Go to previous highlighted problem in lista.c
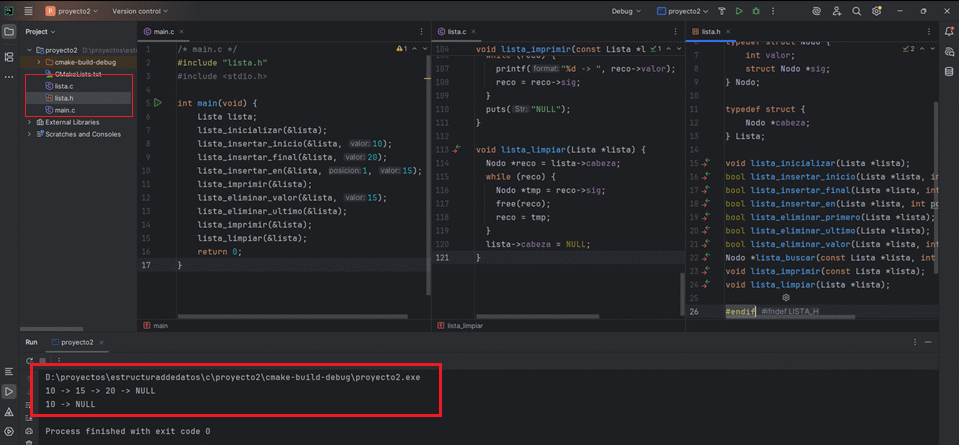Viewport: 959px width, 445px height. pyautogui.click(x=668, y=48)
